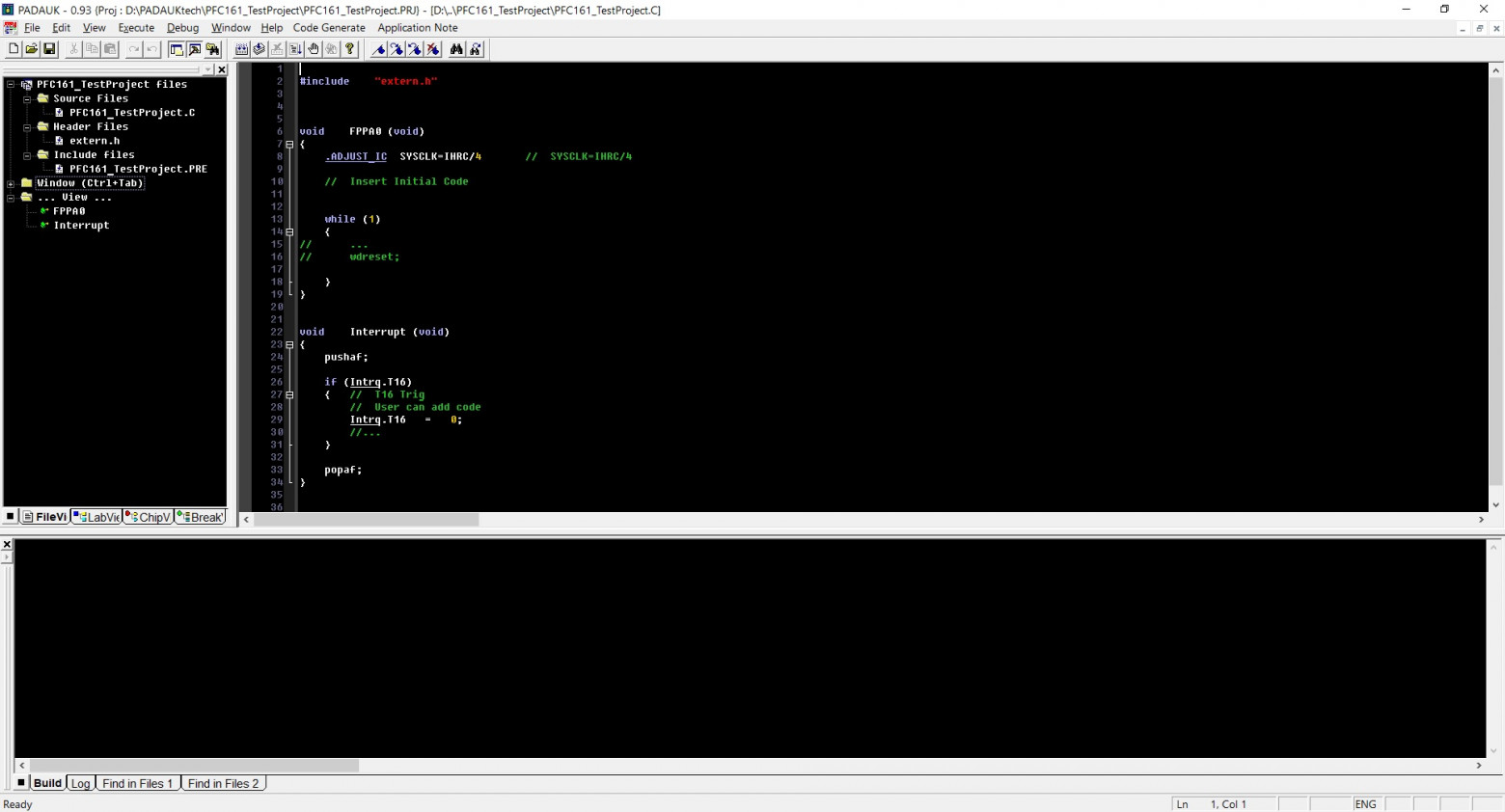The image size is (1505, 812).
Task: Switch to the Find in Files 1 tab
Action: pyautogui.click(x=137, y=784)
